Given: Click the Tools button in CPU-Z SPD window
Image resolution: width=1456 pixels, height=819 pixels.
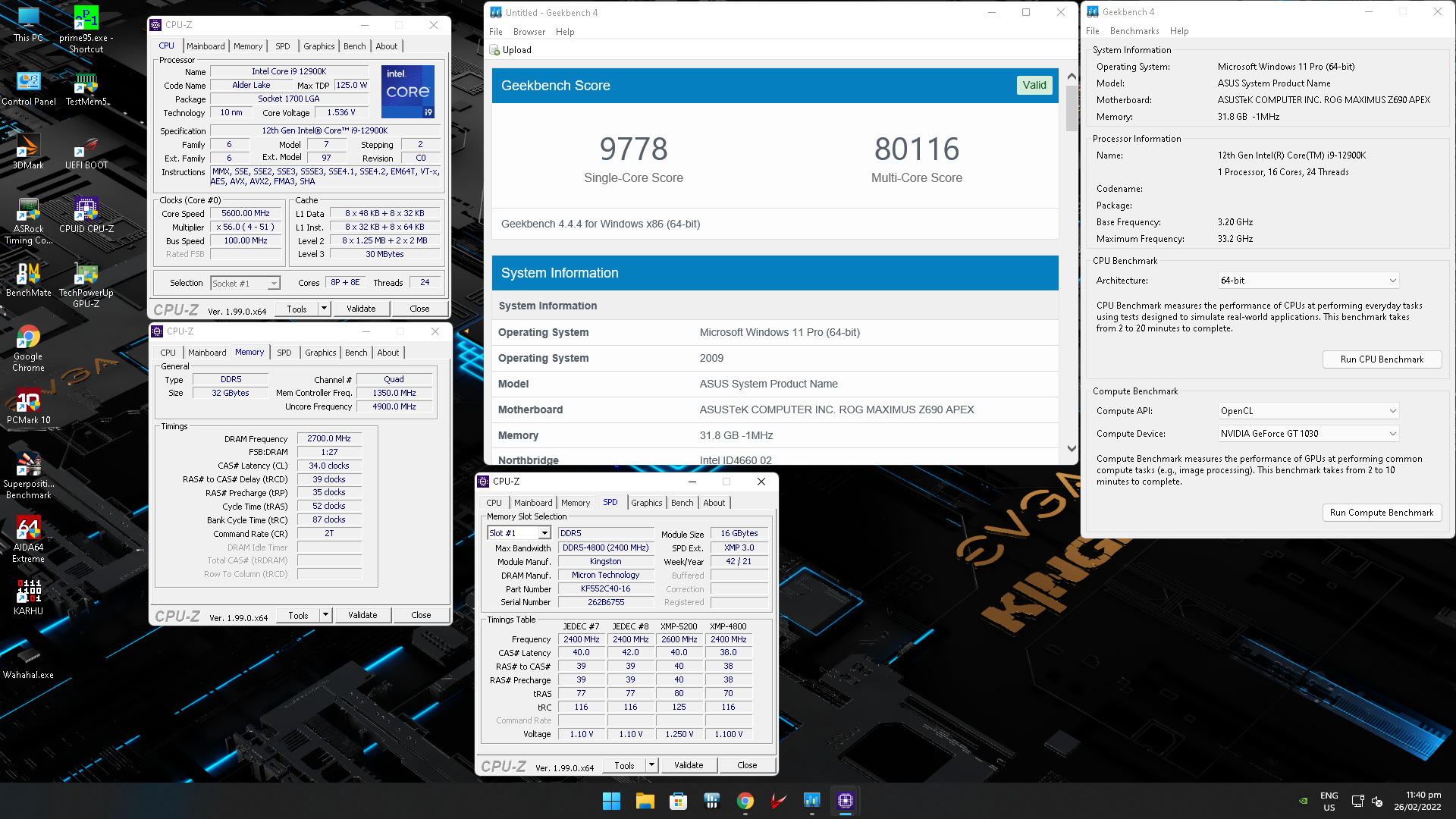Looking at the screenshot, I should (x=624, y=765).
